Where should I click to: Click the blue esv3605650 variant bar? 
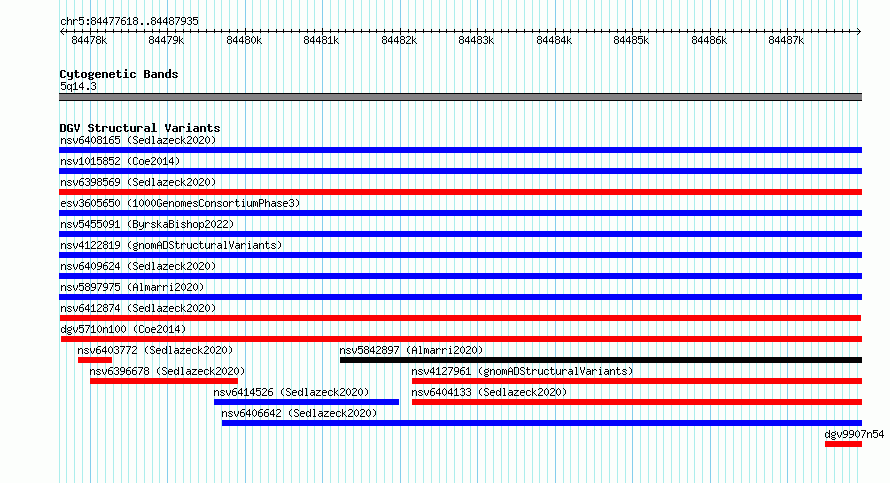tap(460, 213)
